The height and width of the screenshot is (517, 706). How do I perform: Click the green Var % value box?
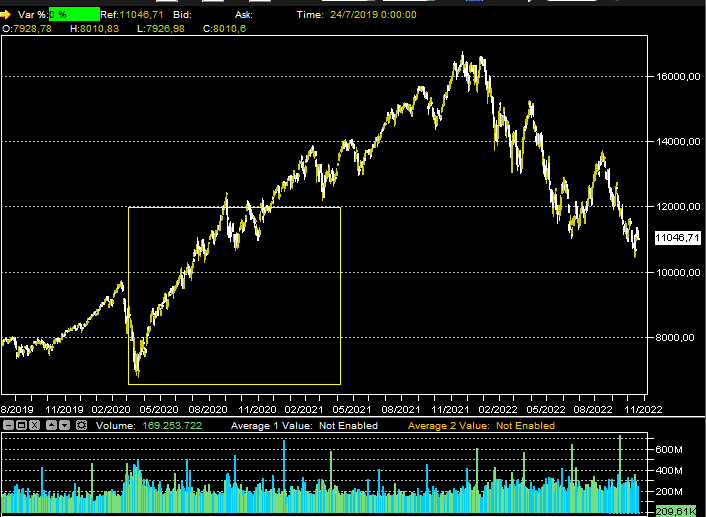coord(74,15)
